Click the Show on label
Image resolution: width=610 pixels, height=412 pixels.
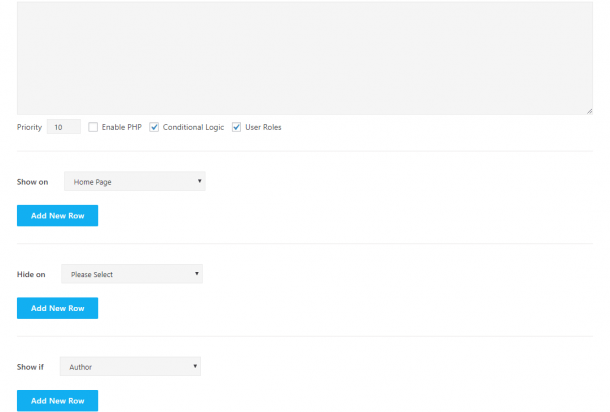32,183
